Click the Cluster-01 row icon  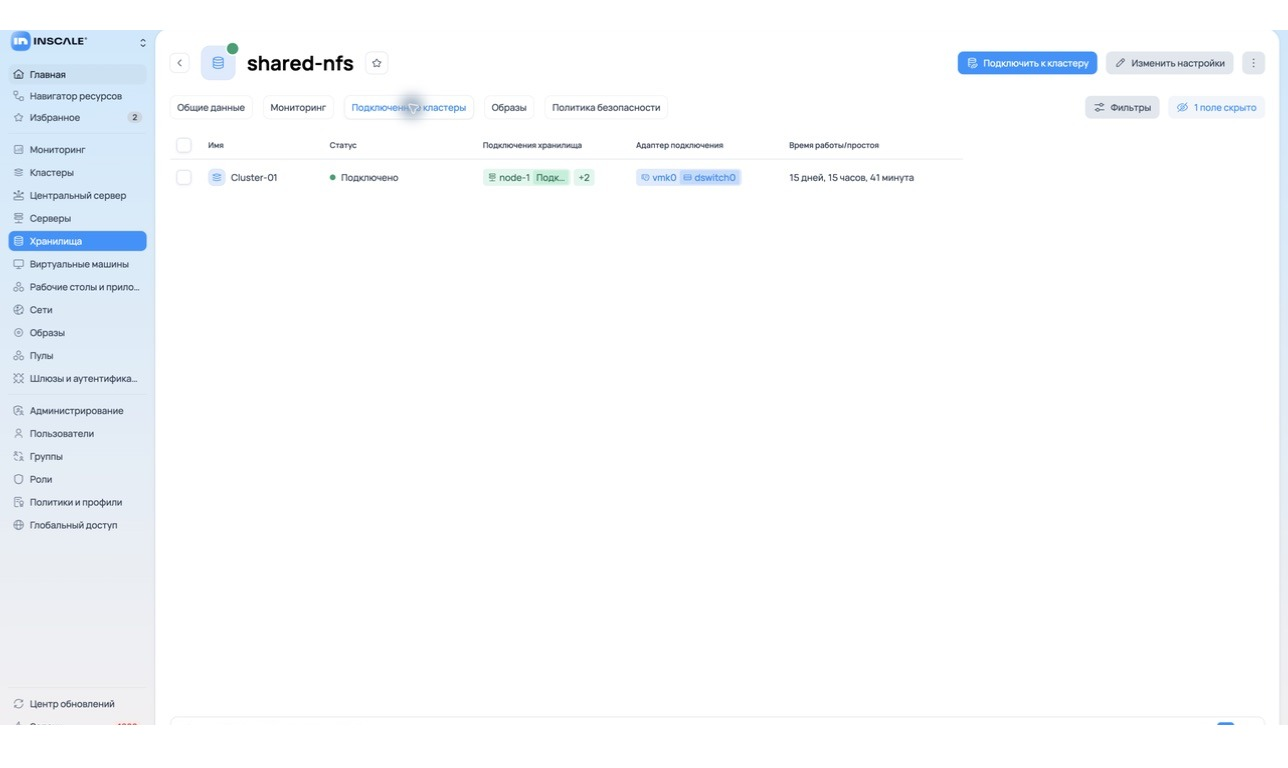coord(217,177)
